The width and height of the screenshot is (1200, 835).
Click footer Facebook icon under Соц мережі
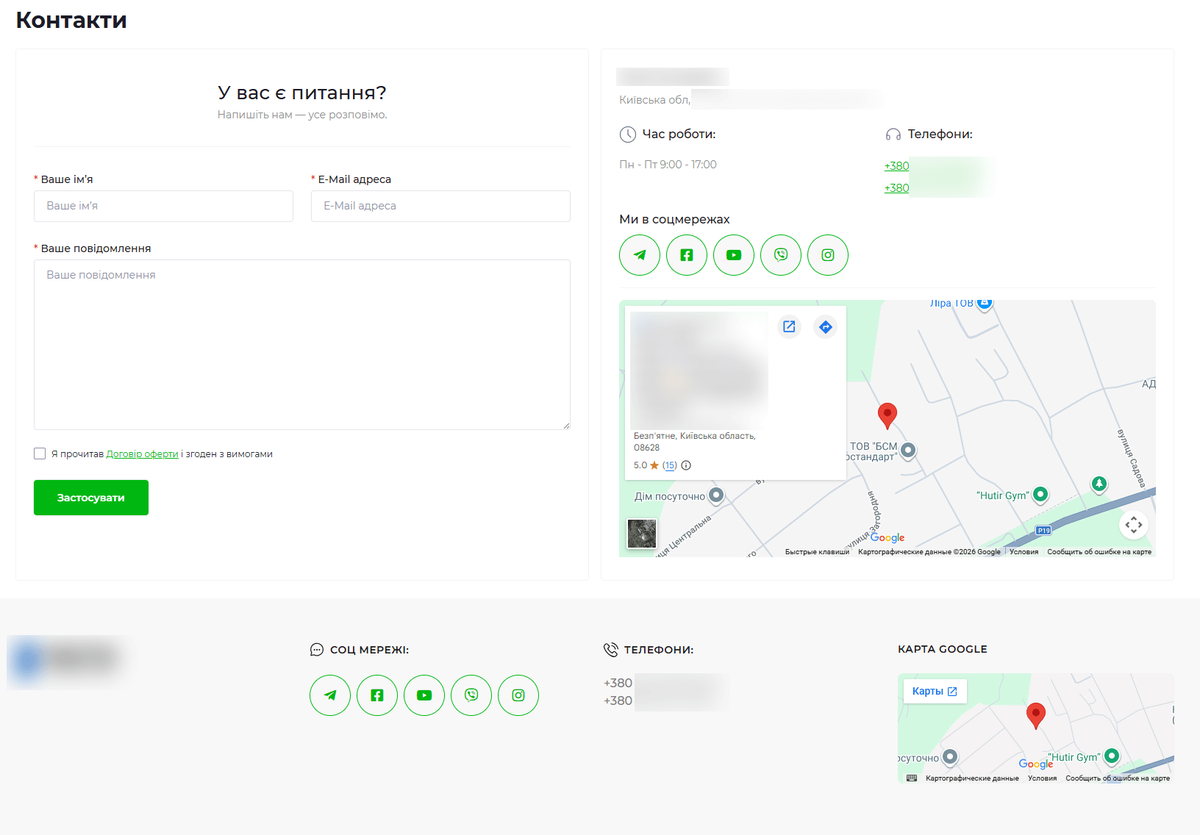[x=377, y=695]
